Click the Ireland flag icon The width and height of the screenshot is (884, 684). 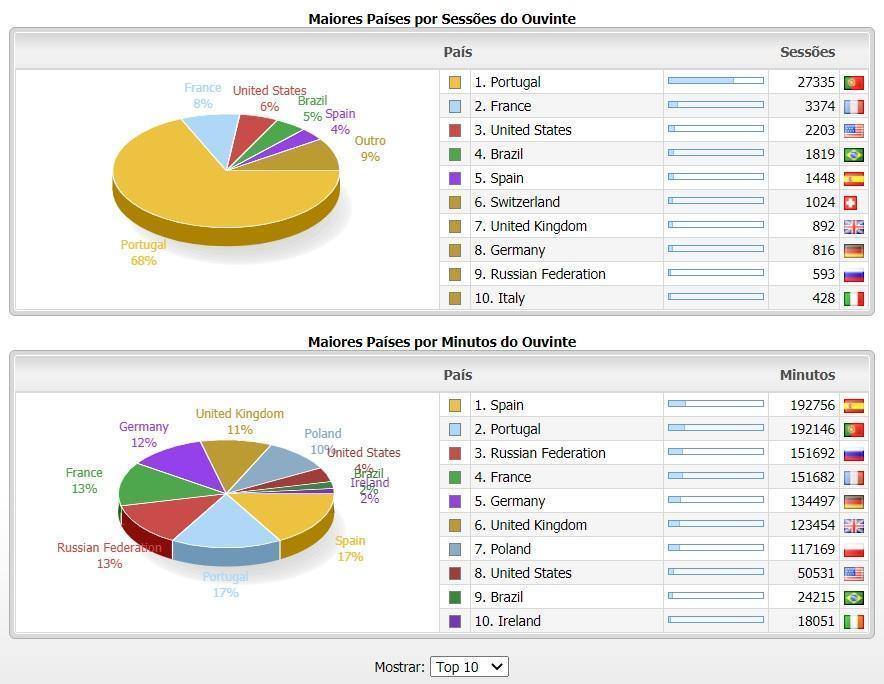853,622
